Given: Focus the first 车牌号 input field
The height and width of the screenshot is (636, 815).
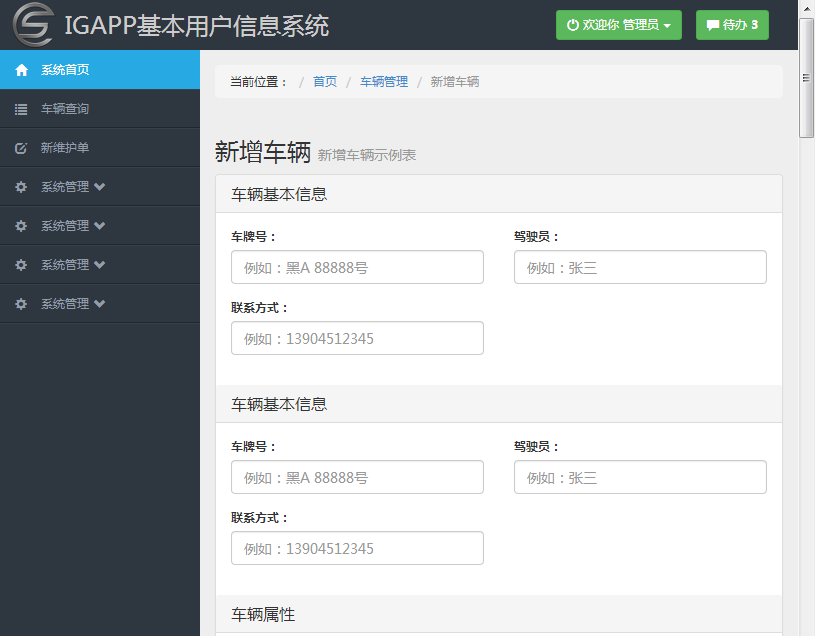Looking at the screenshot, I should 357,267.
